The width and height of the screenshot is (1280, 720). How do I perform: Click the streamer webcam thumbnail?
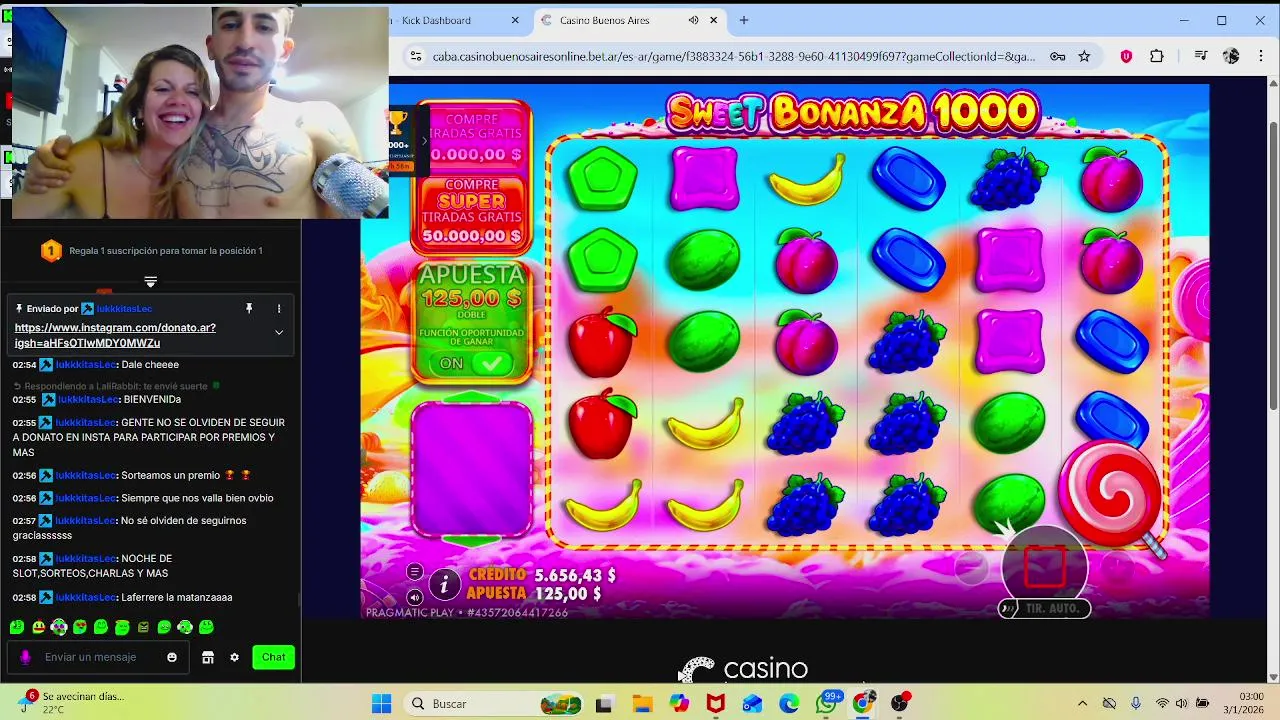pyautogui.click(x=200, y=112)
